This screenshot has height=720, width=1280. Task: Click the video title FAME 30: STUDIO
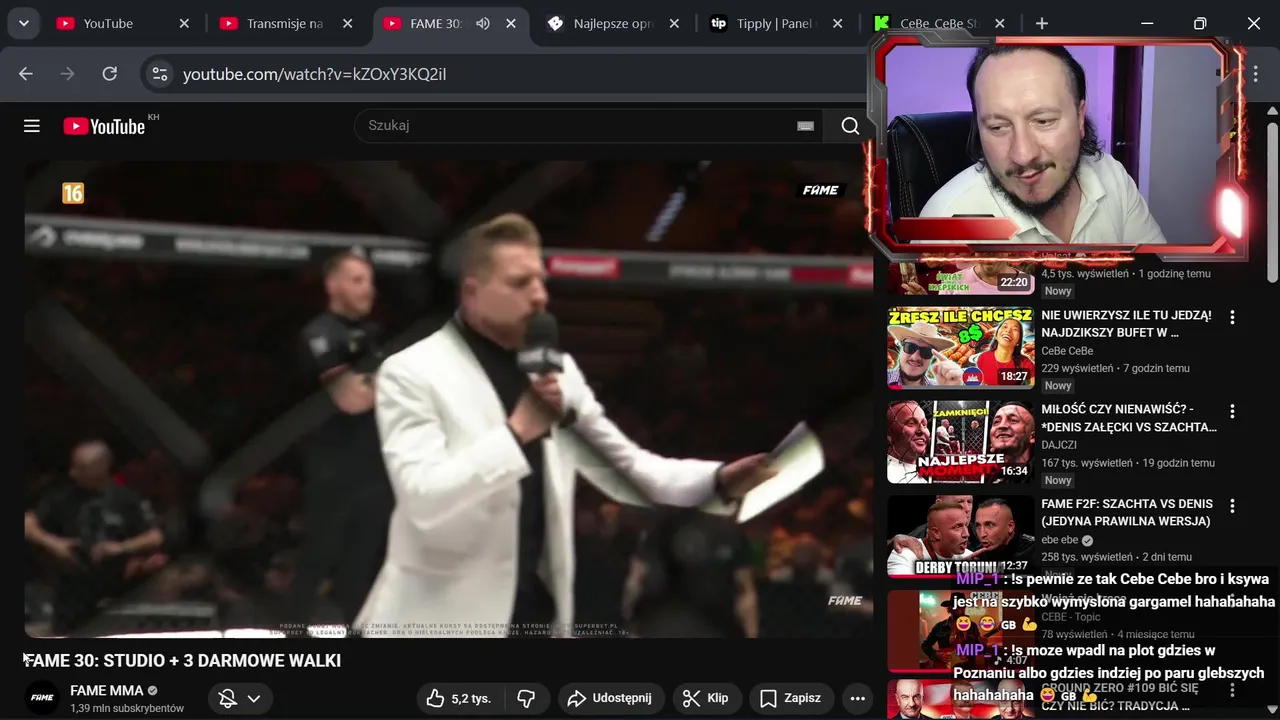(182, 661)
